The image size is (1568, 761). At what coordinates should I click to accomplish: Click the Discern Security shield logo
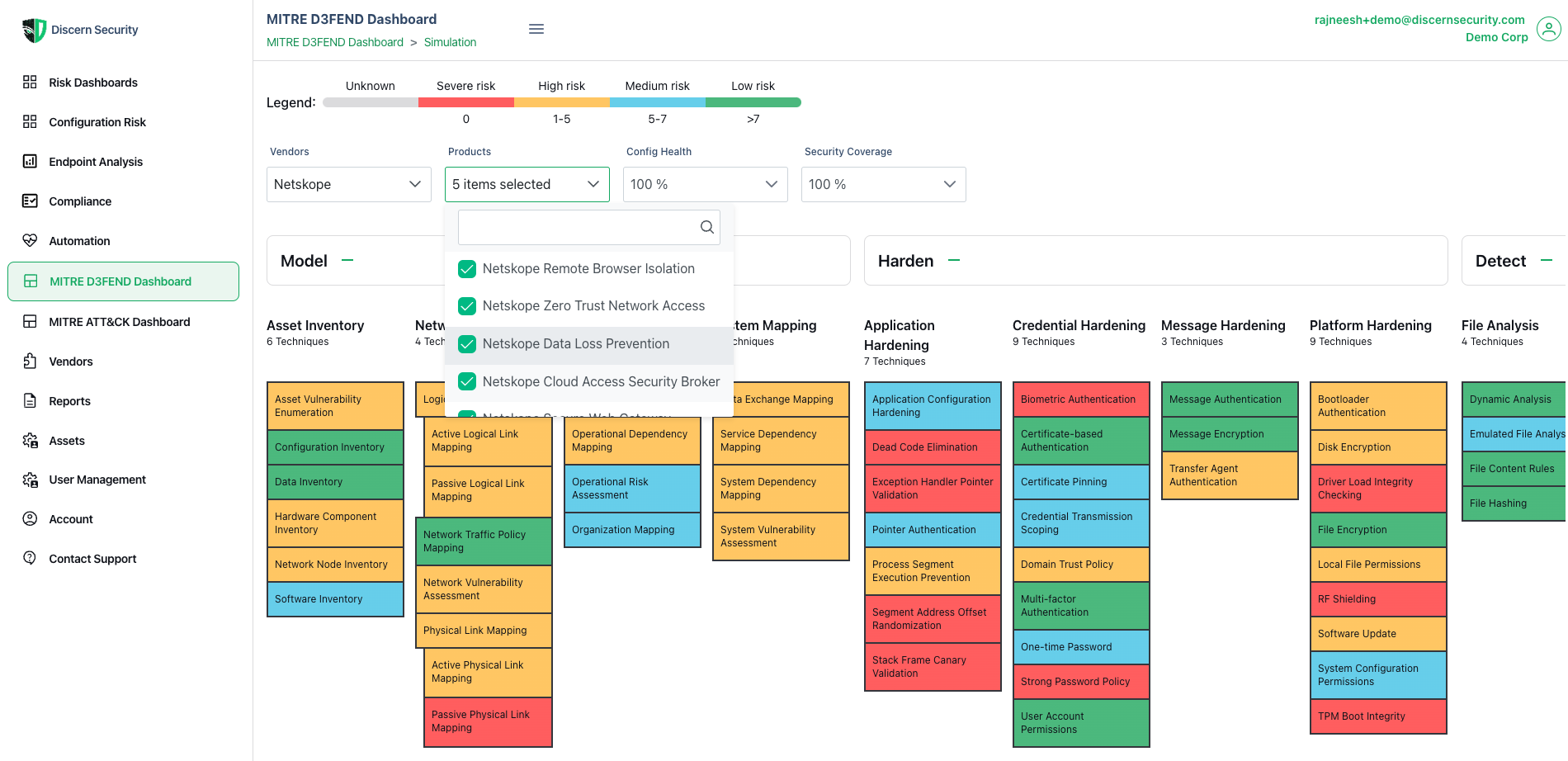click(34, 30)
